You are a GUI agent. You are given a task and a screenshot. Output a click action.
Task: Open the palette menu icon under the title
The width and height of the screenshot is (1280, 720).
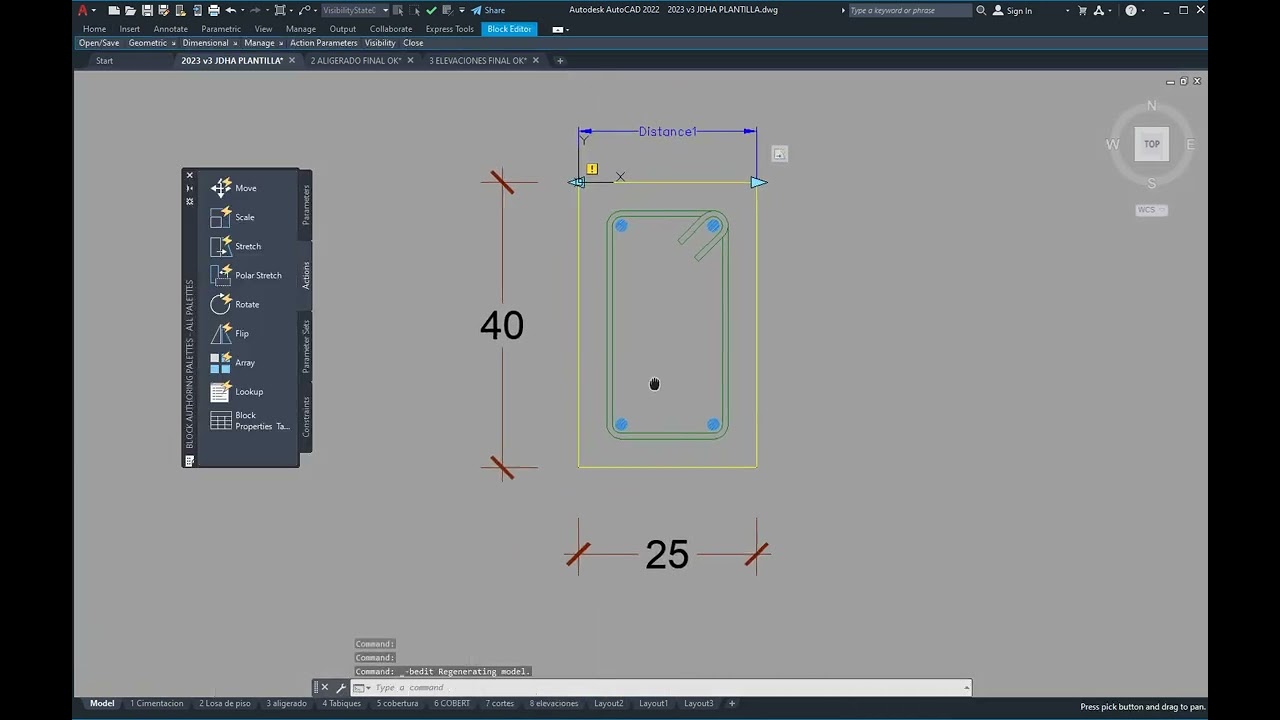[x=189, y=461]
